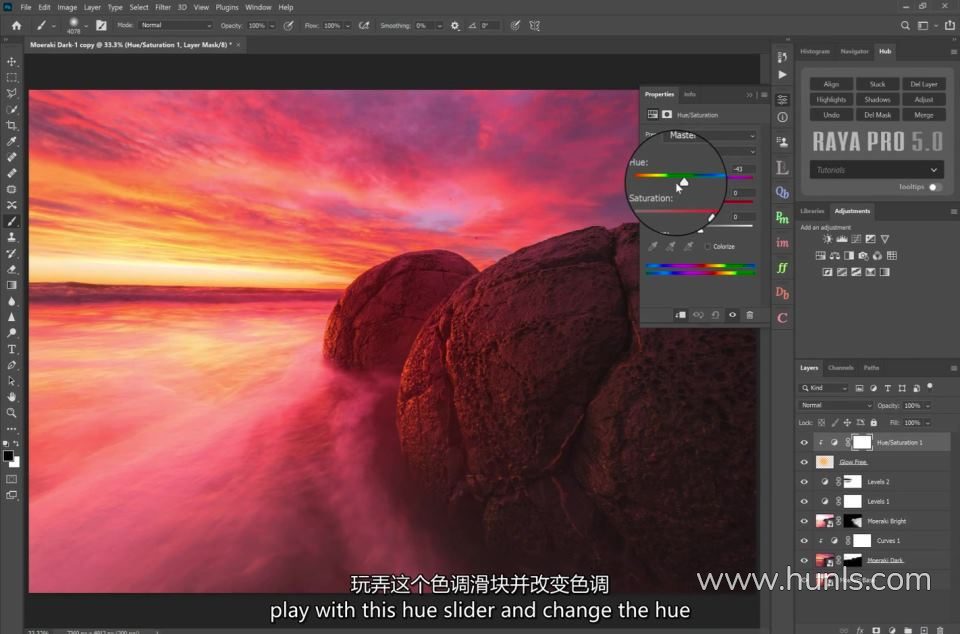960x634 pixels.
Task: Open the Search icon at top right
Action: 905,26
